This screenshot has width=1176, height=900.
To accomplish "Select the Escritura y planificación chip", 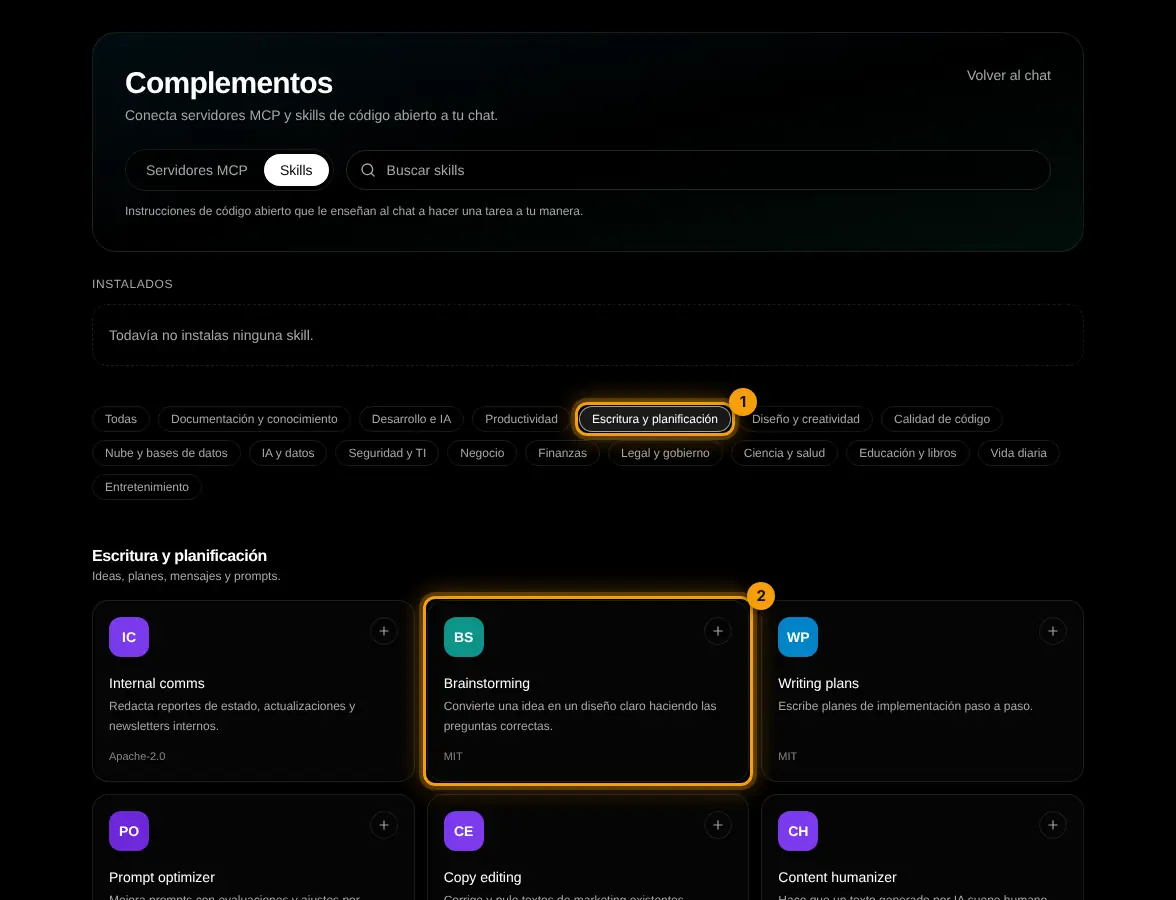I will coord(655,418).
